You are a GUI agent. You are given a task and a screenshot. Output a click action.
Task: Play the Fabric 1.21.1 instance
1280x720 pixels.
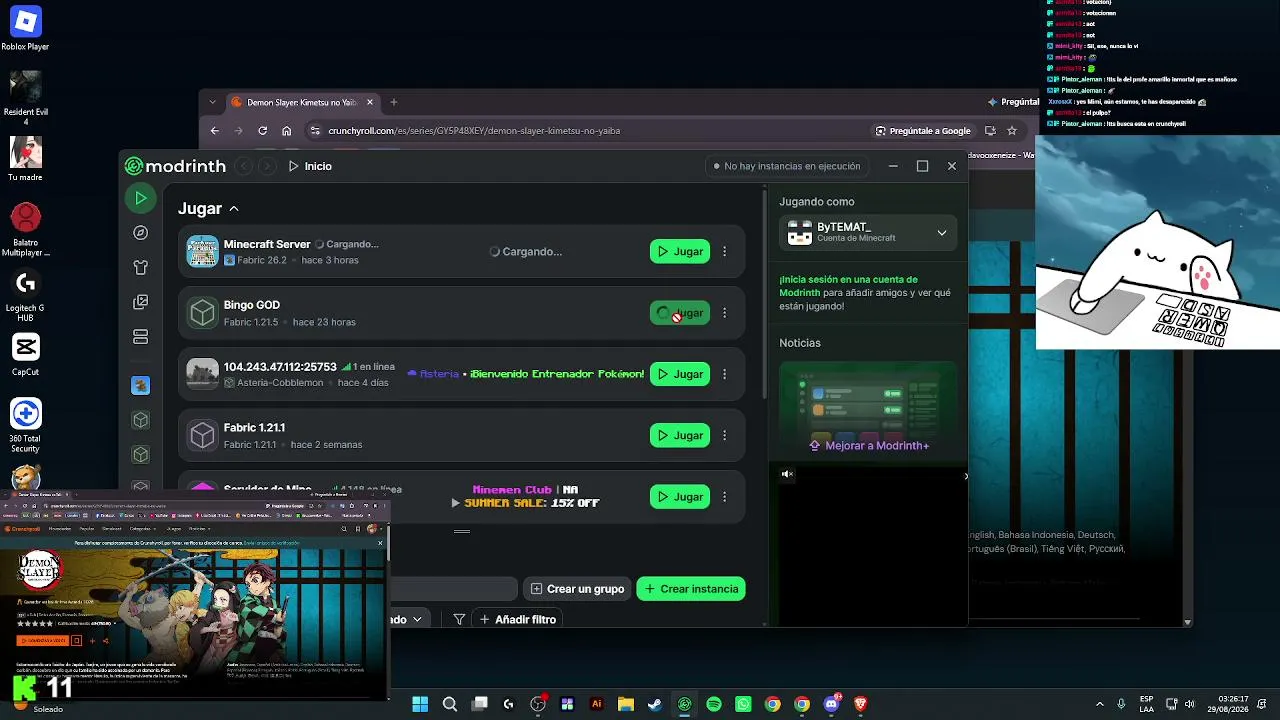(x=680, y=436)
